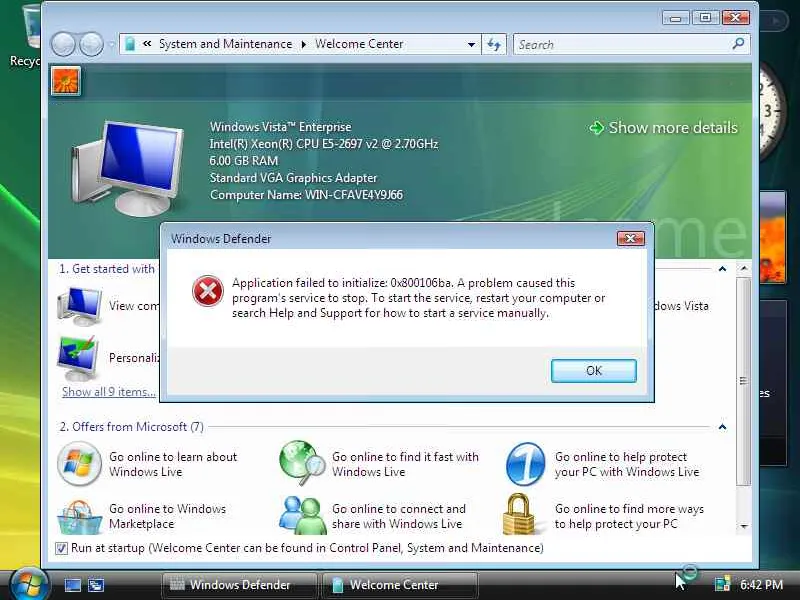This screenshot has height=600, width=800.
Task: Click the red error icon in dialog
Action: point(207,291)
